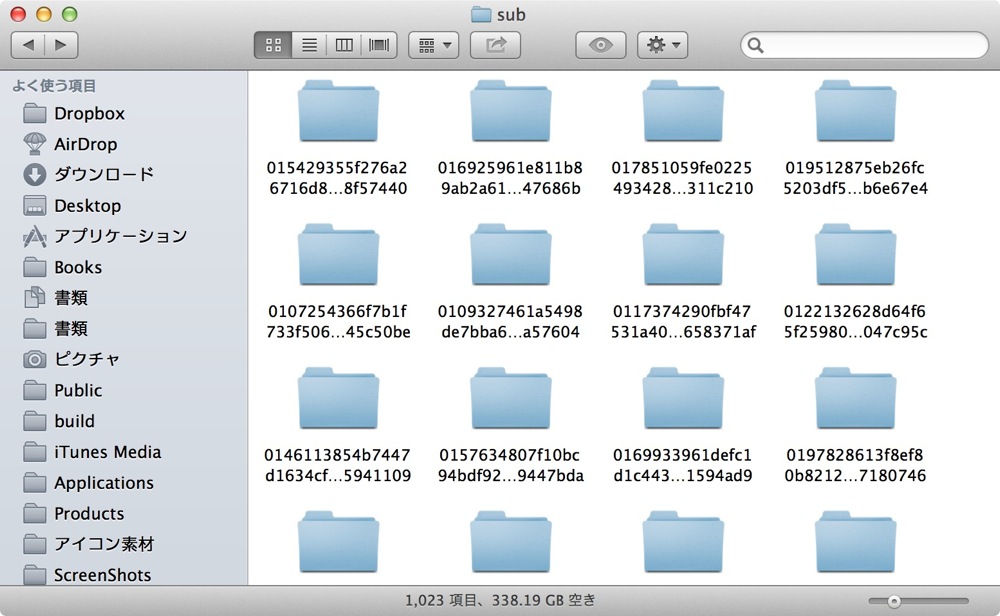Go back with the left arrow button

(x=28, y=45)
